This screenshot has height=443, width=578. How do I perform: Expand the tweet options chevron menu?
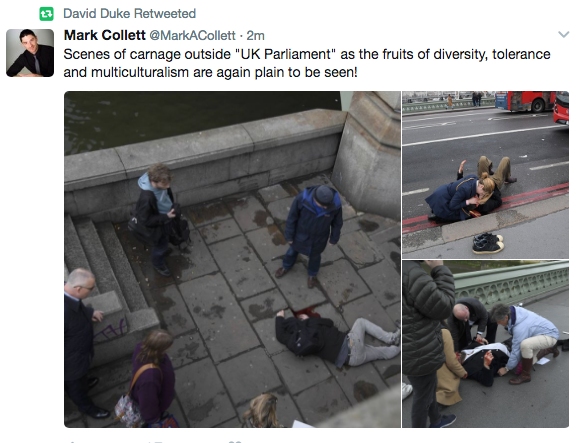pos(563,35)
